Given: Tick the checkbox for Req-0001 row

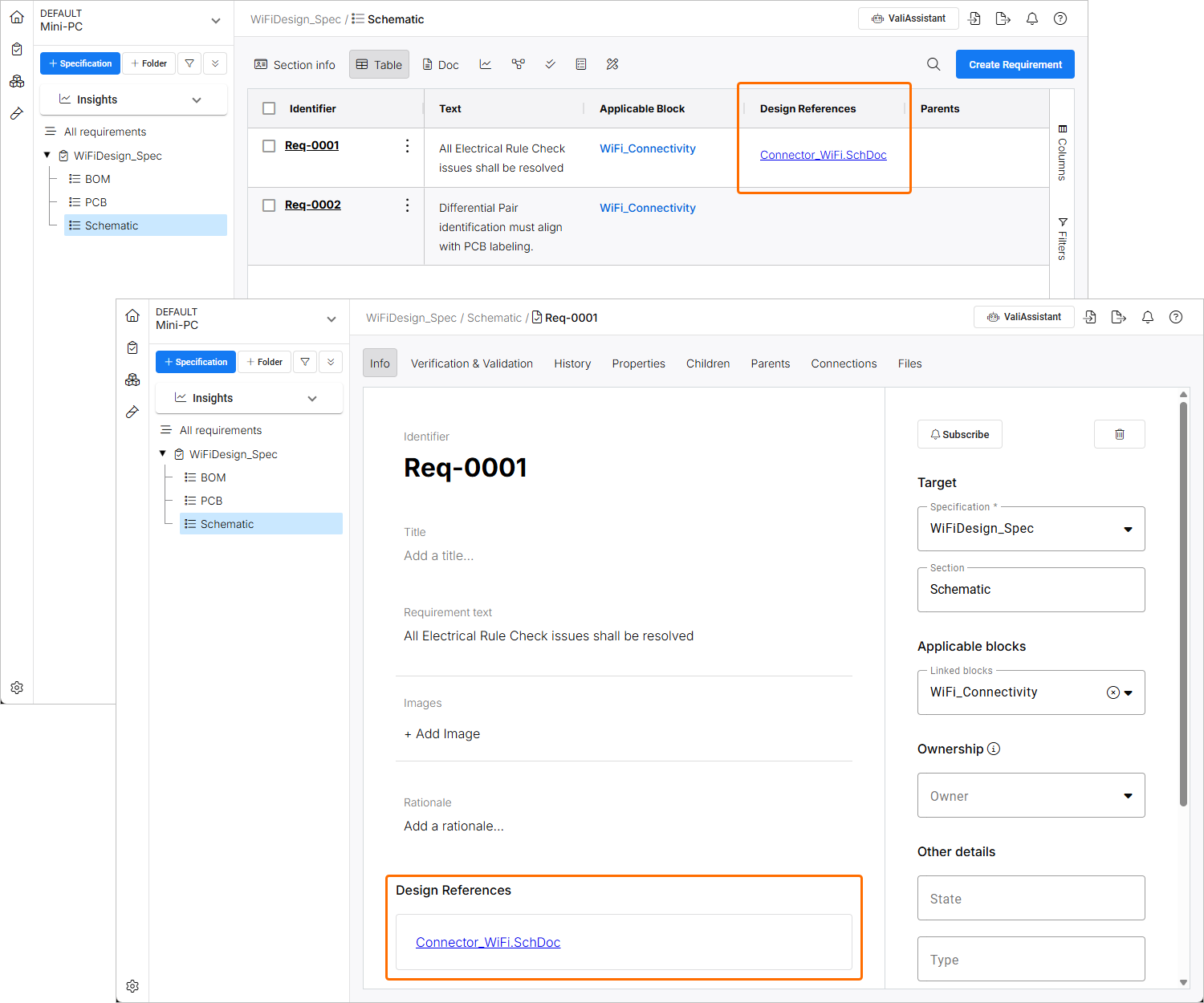Looking at the screenshot, I should coord(269,146).
